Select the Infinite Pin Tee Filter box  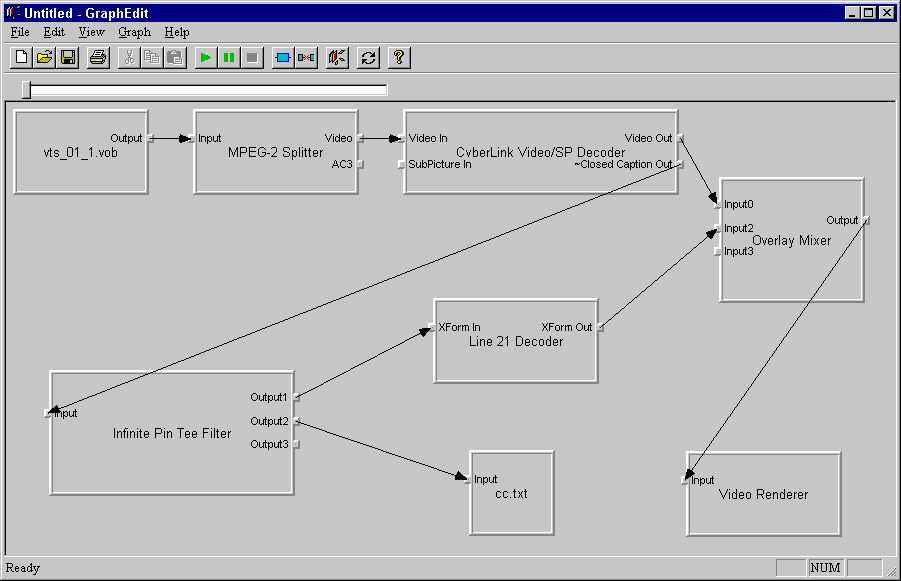point(172,433)
